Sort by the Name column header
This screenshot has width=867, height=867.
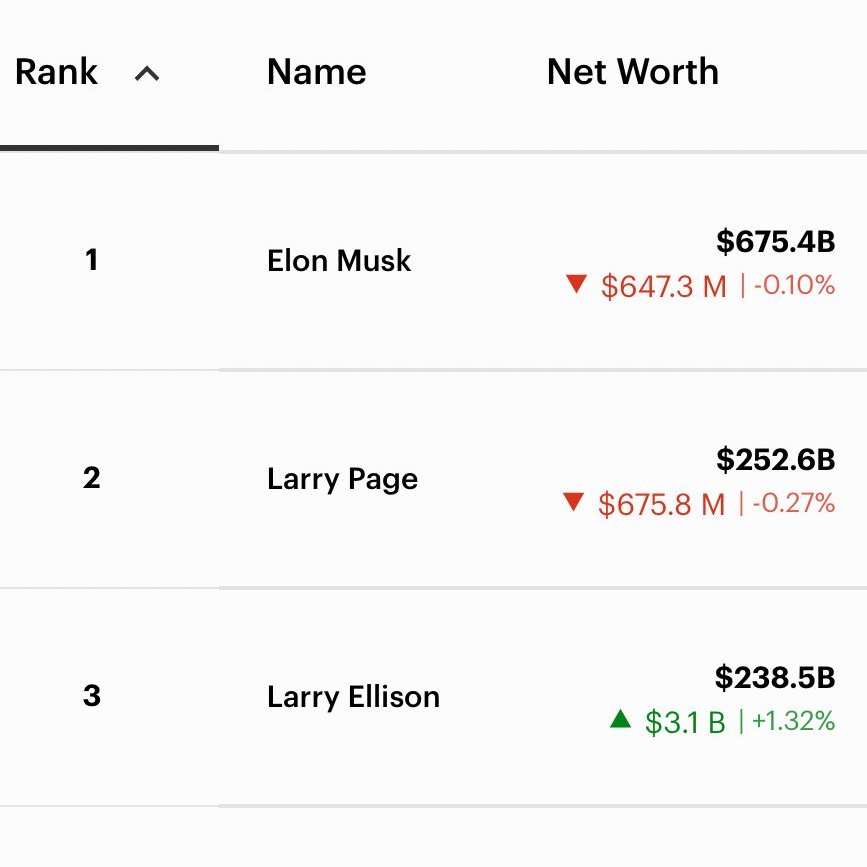[x=316, y=72]
